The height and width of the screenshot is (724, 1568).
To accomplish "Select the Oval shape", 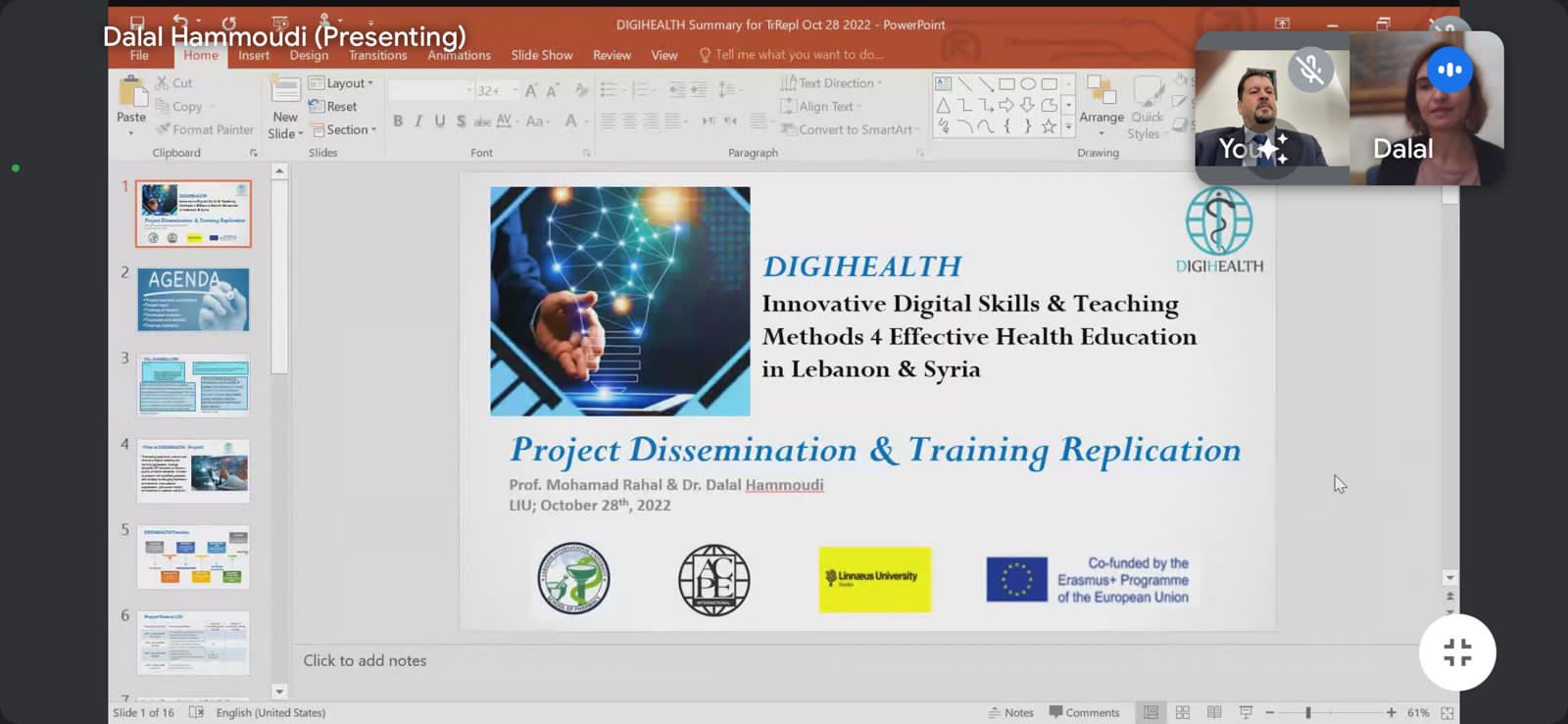I will (1028, 84).
